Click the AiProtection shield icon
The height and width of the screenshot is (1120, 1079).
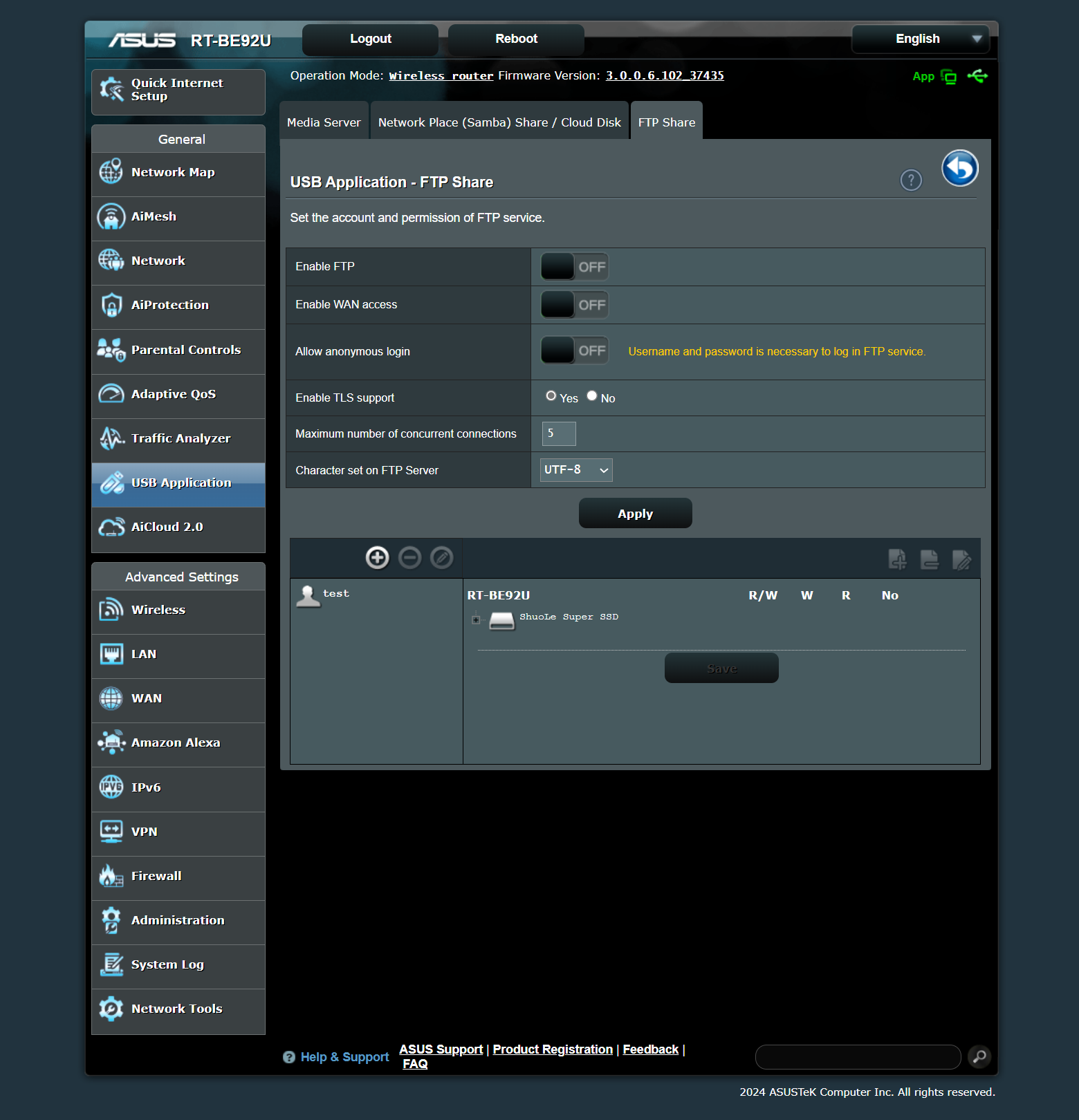[x=111, y=305]
